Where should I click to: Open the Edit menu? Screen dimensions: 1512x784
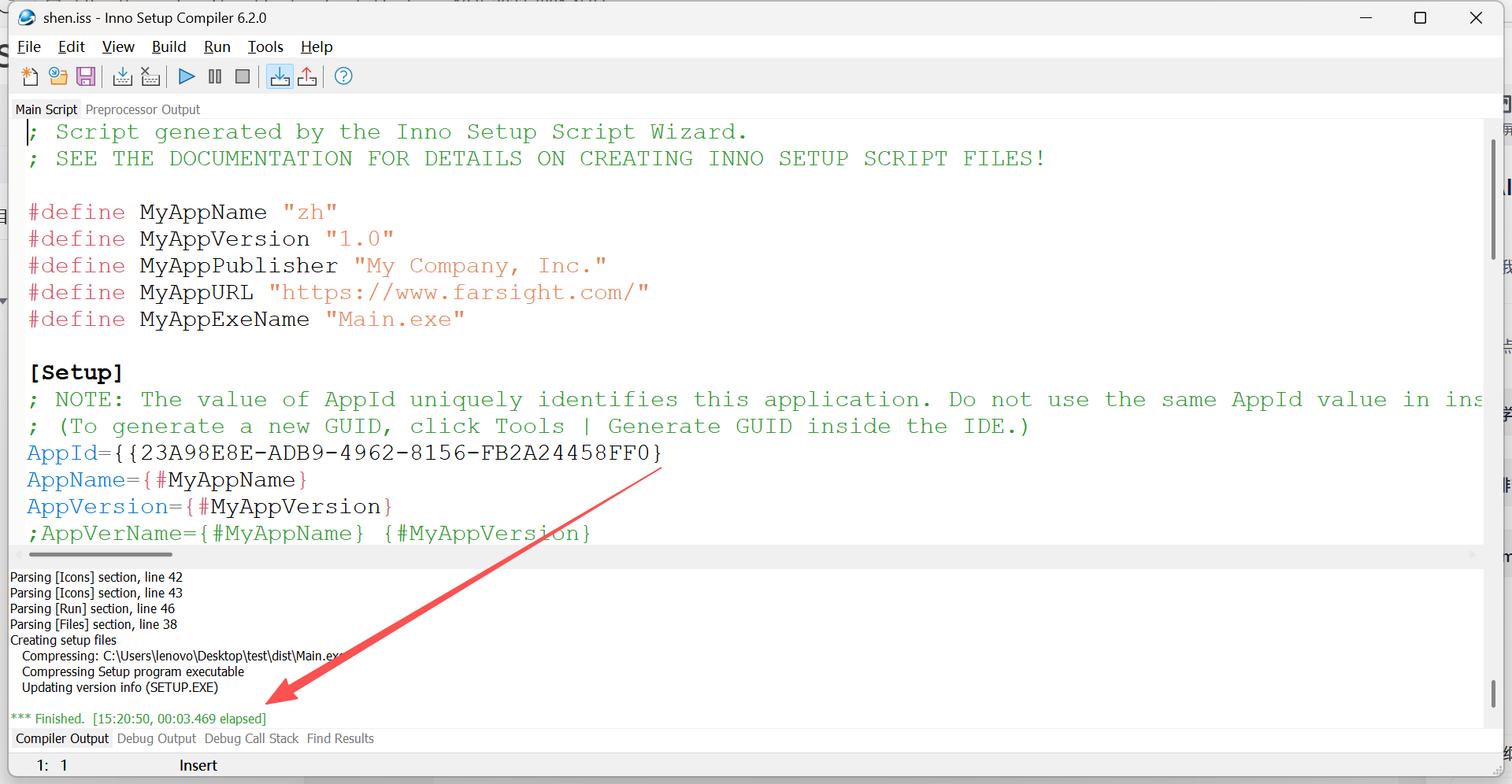72,46
